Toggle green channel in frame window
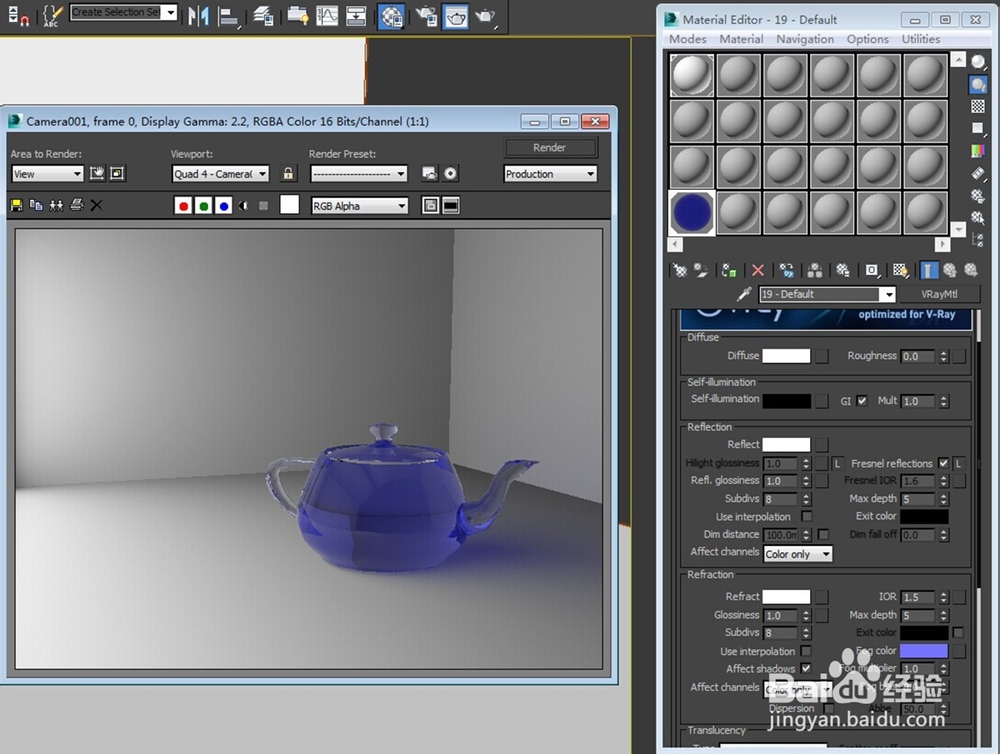 point(203,205)
